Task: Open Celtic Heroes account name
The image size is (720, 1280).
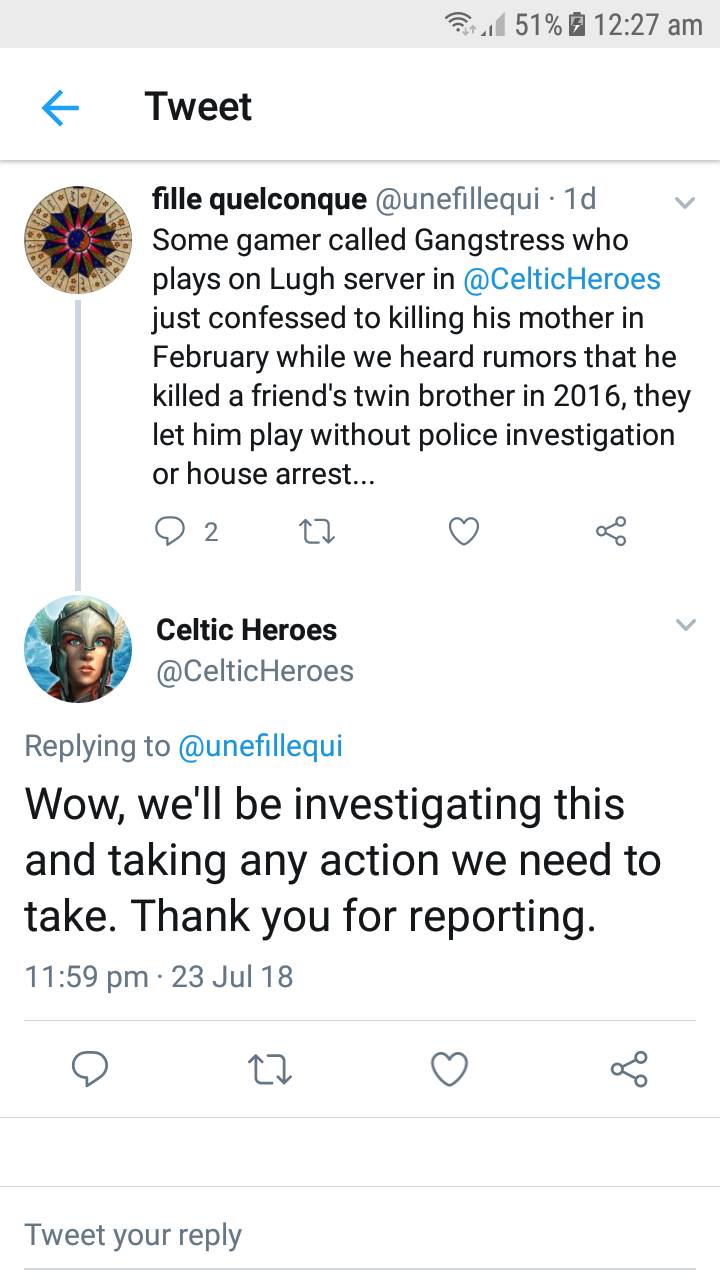Action: pyautogui.click(x=247, y=630)
